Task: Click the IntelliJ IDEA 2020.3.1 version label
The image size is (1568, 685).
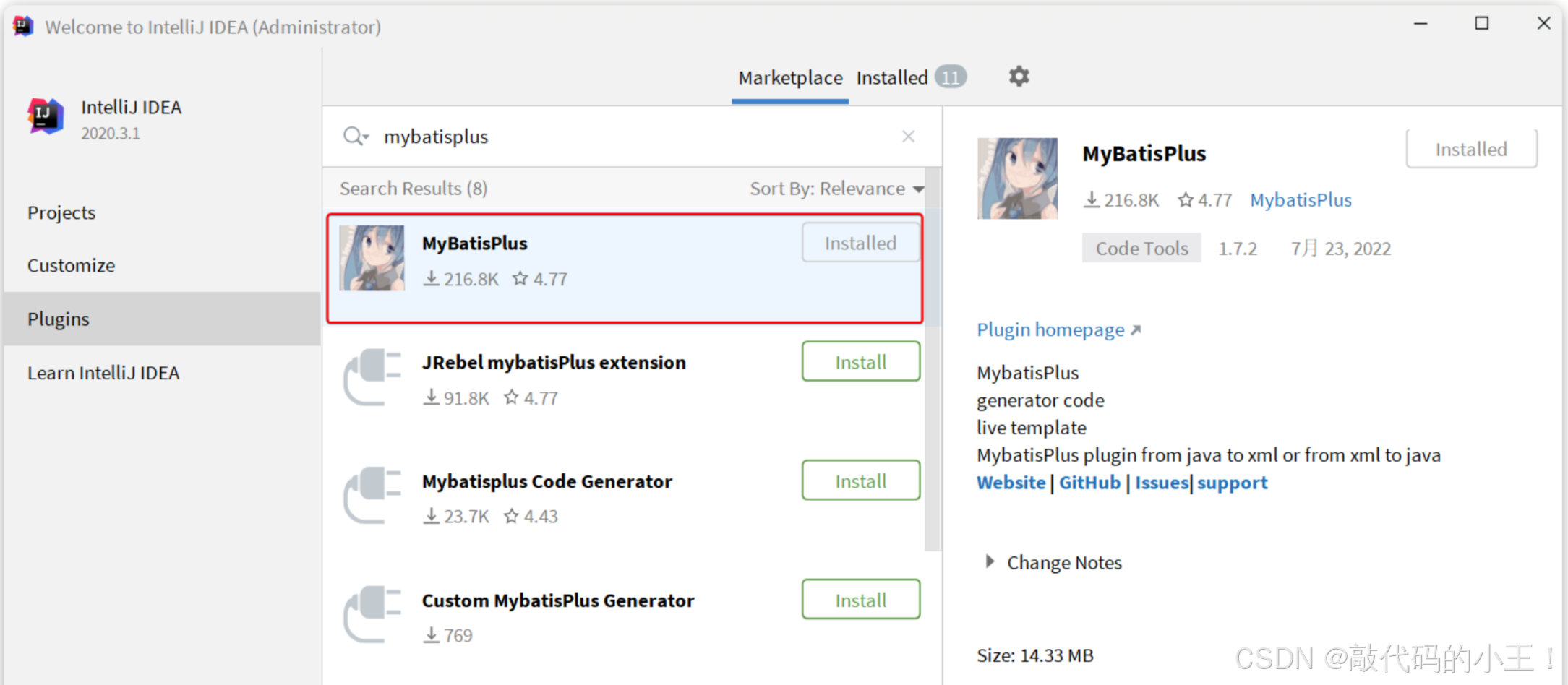Action: pos(111,134)
